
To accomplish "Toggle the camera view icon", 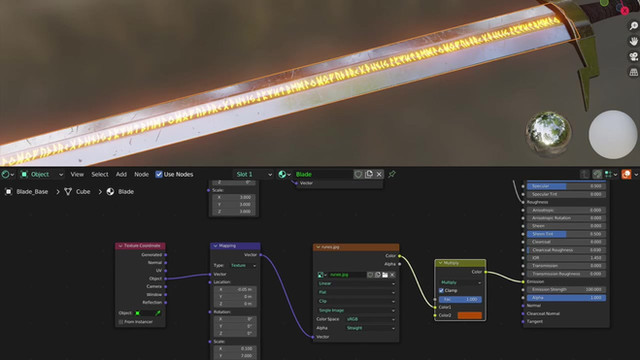I will [633, 57].
